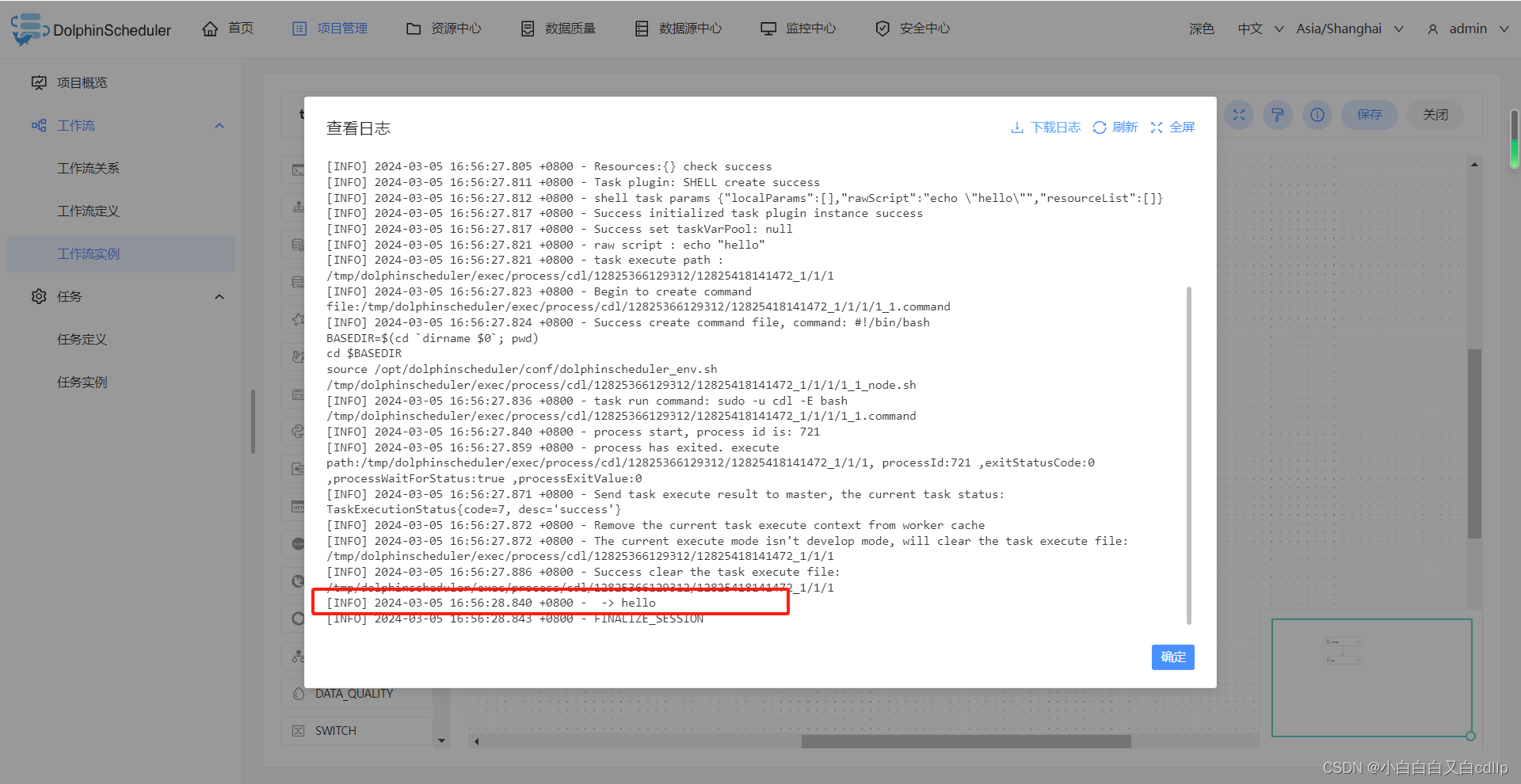Click the page scrollbar at far right
The image size is (1521, 784).
pos(1515,139)
